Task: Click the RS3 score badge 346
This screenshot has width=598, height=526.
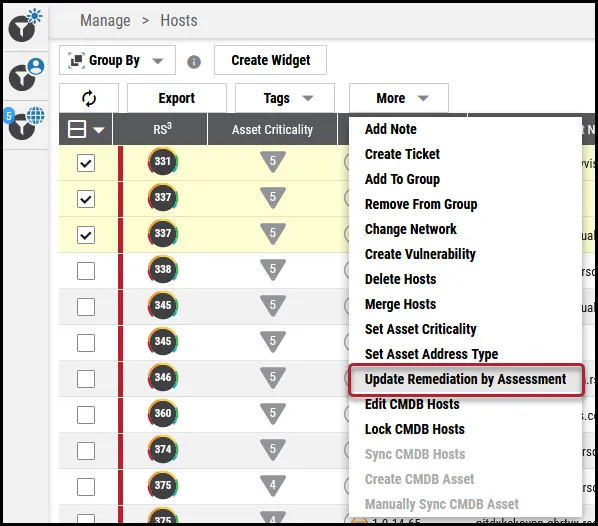Action: click(163, 378)
